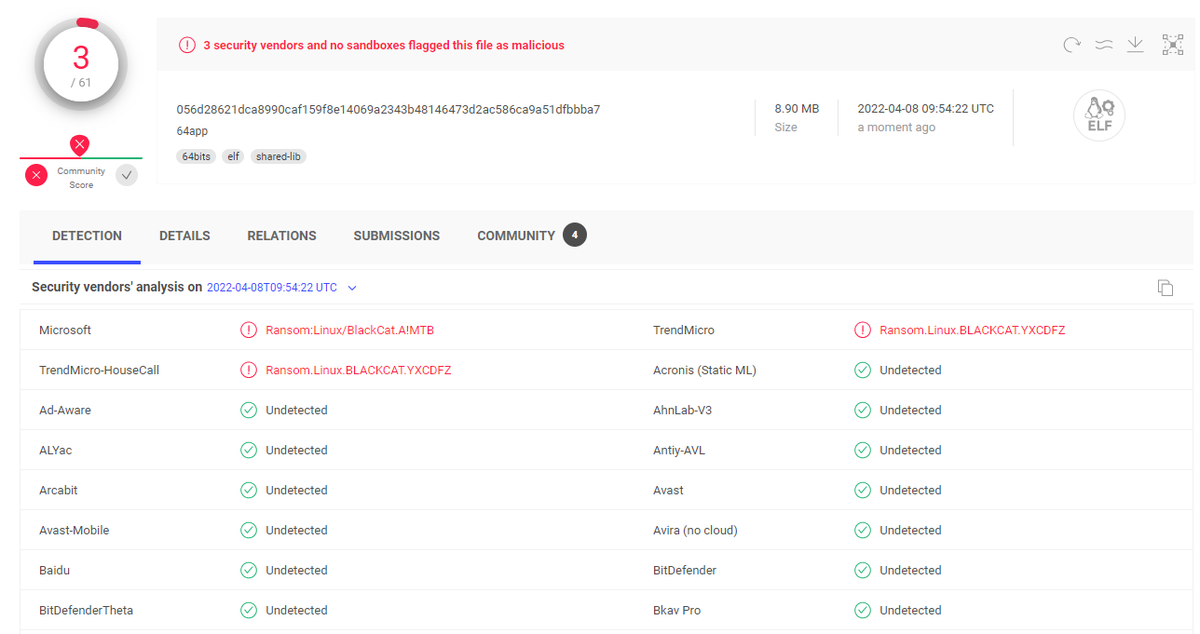Click Antiy-AVL green check icon
The width and height of the screenshot is (1200, 634).
pyautogui.click(x=862, y=450)
